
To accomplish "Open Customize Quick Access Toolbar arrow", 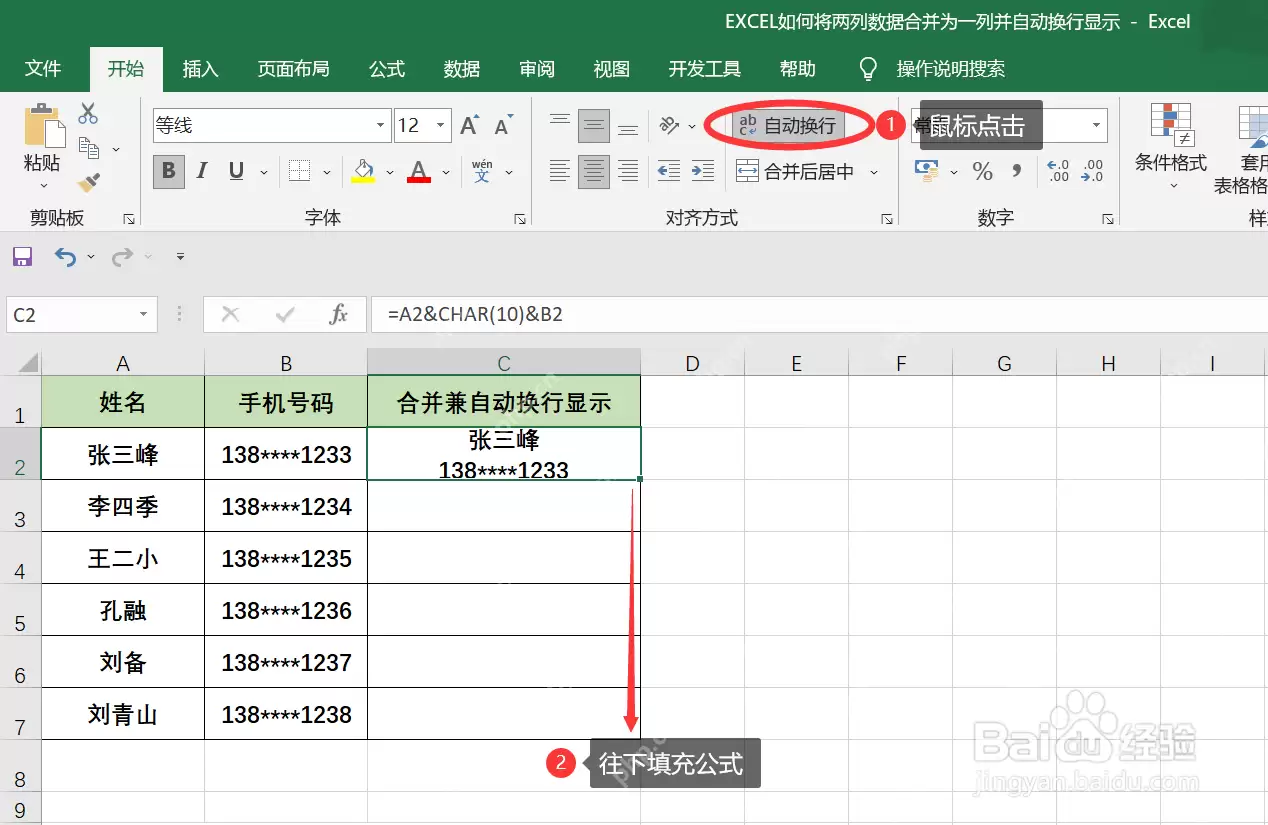I will click(x=180, y=257).
